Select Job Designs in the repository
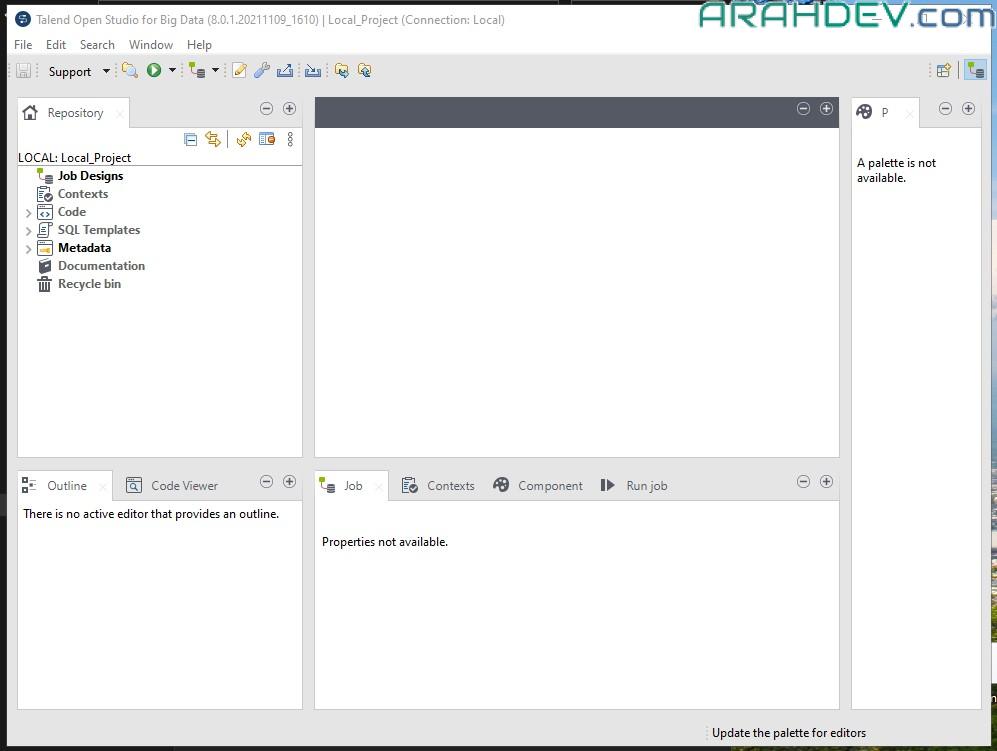 click(x=90, y=176)
